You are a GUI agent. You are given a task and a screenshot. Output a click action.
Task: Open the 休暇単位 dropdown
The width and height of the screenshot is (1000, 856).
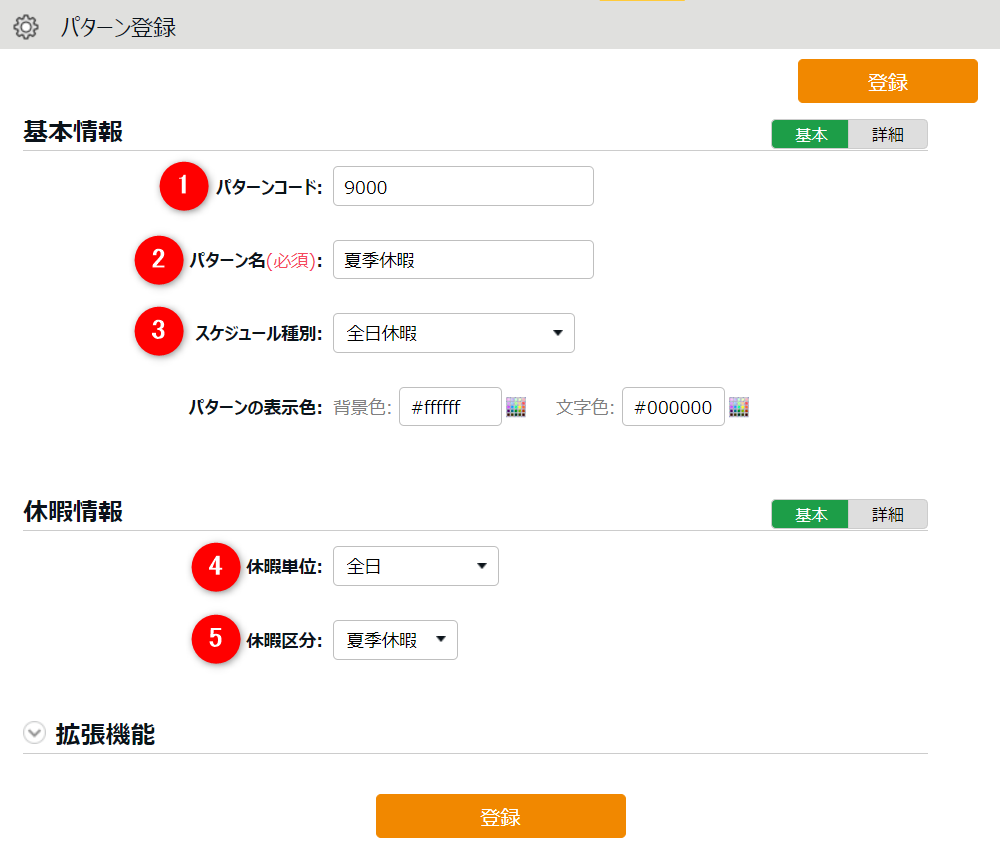pos(416,566)
